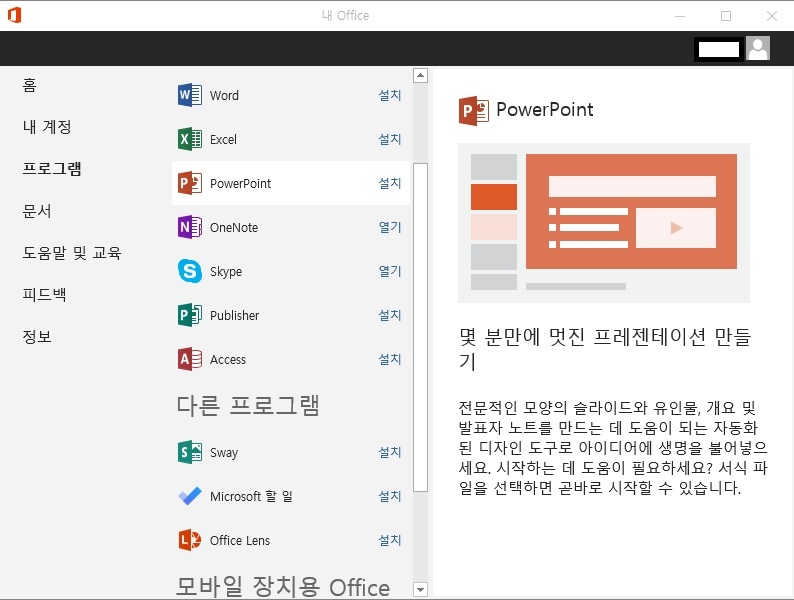
Task: Click the Microsoft 할 일 checkmark icon
Action: point(190,496)
